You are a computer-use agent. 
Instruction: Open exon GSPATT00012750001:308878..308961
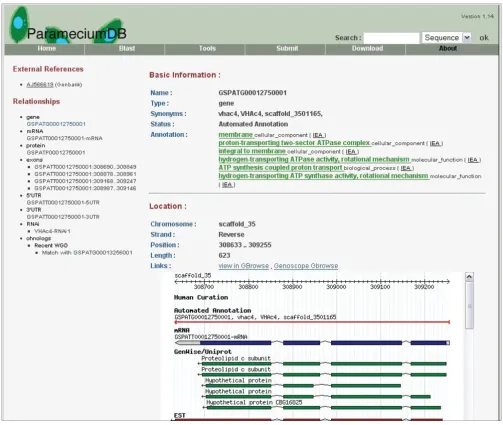point(85,174)
